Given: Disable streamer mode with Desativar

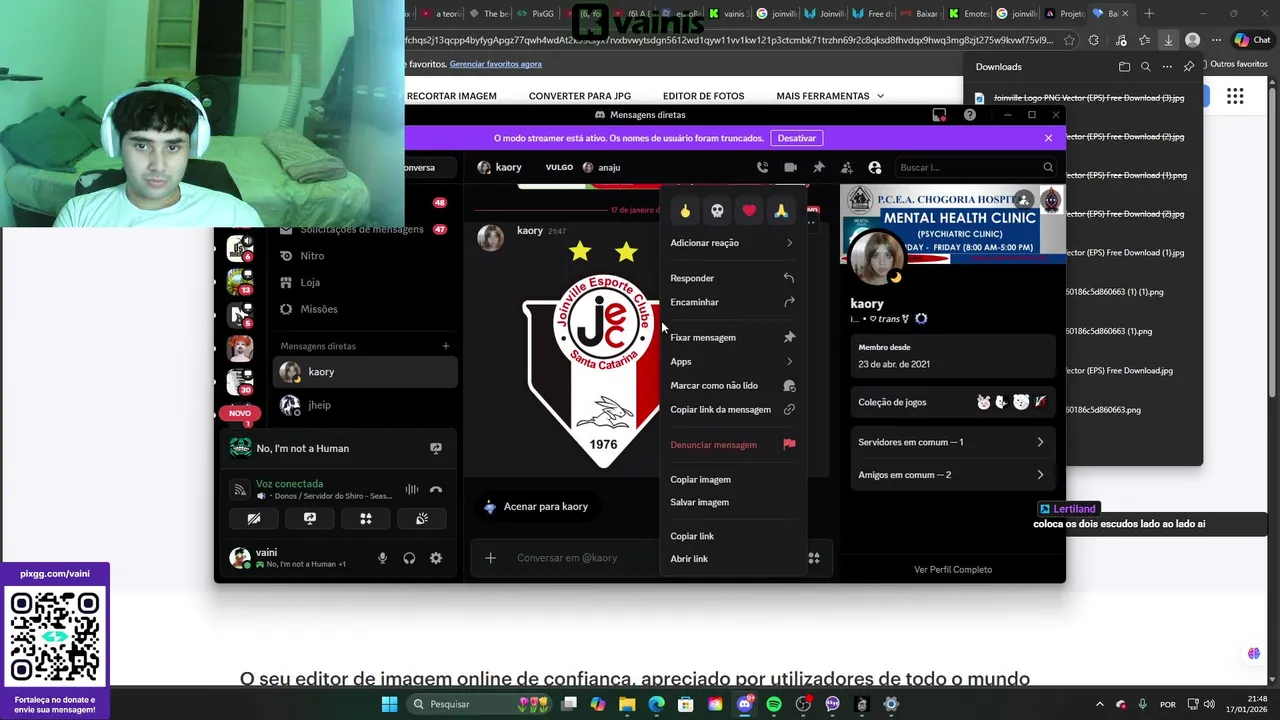Looking at the screenshot, I should [x=797, y=138].
